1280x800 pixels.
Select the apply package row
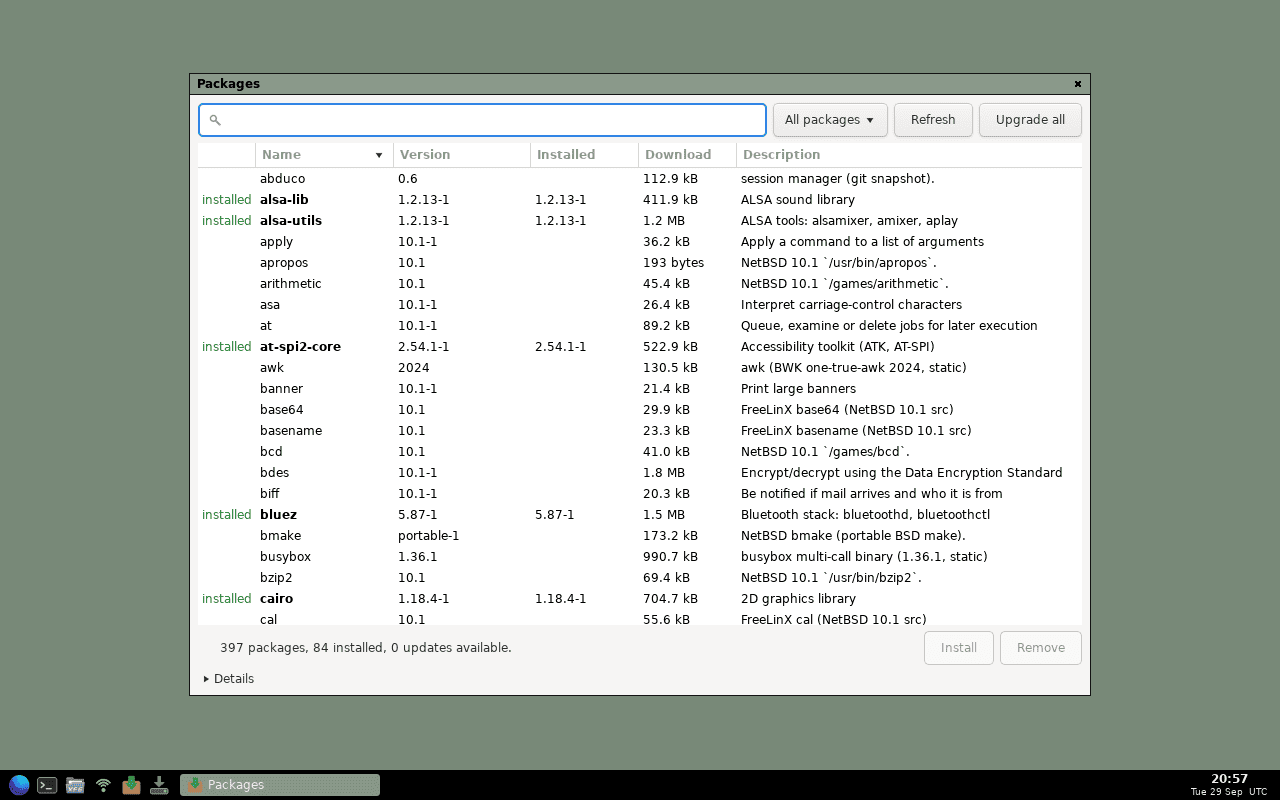tap(640, 242)
